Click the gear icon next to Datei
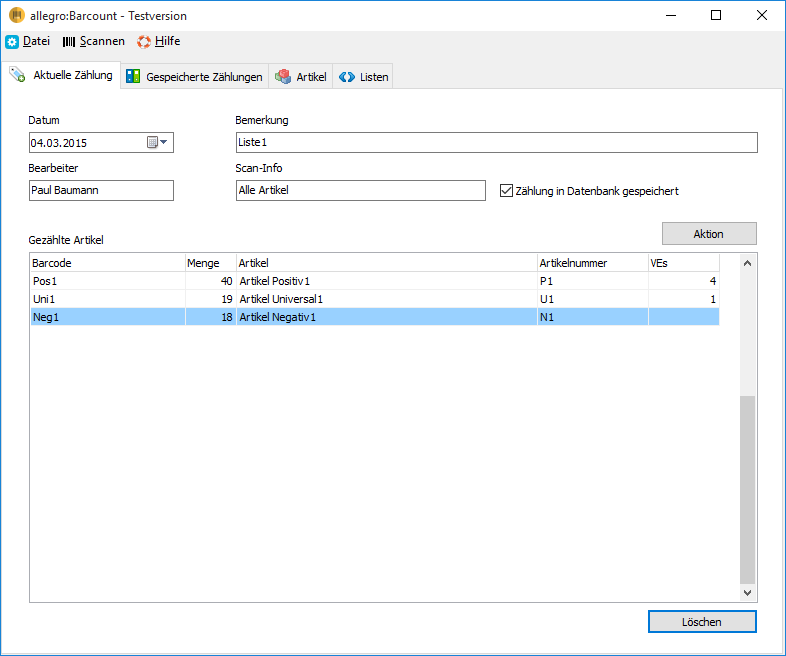Image resolution: width=786 pixels, height=656 pixels. [x=12, y=42]
